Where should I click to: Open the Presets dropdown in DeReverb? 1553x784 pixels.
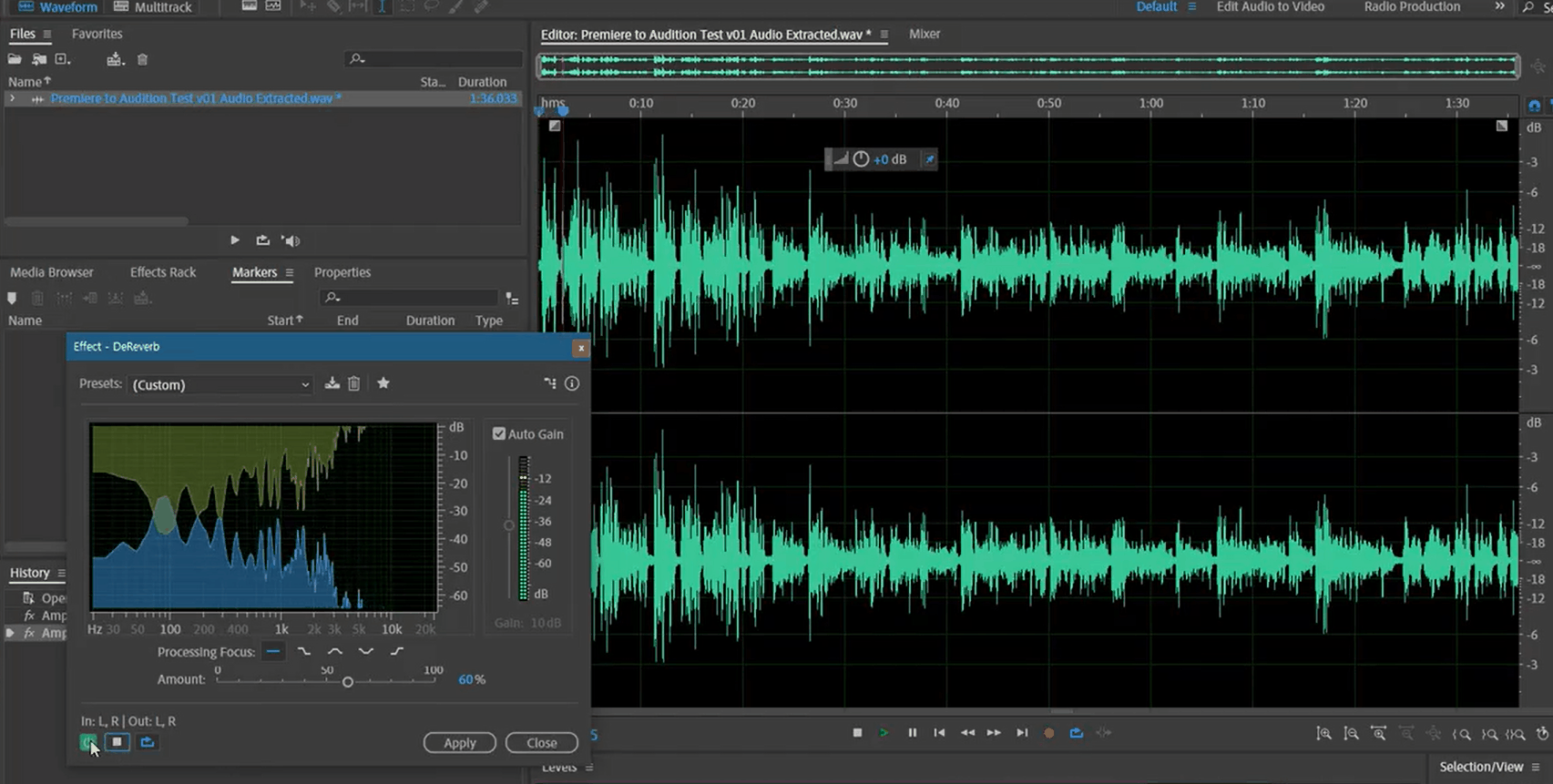point(220,385)
